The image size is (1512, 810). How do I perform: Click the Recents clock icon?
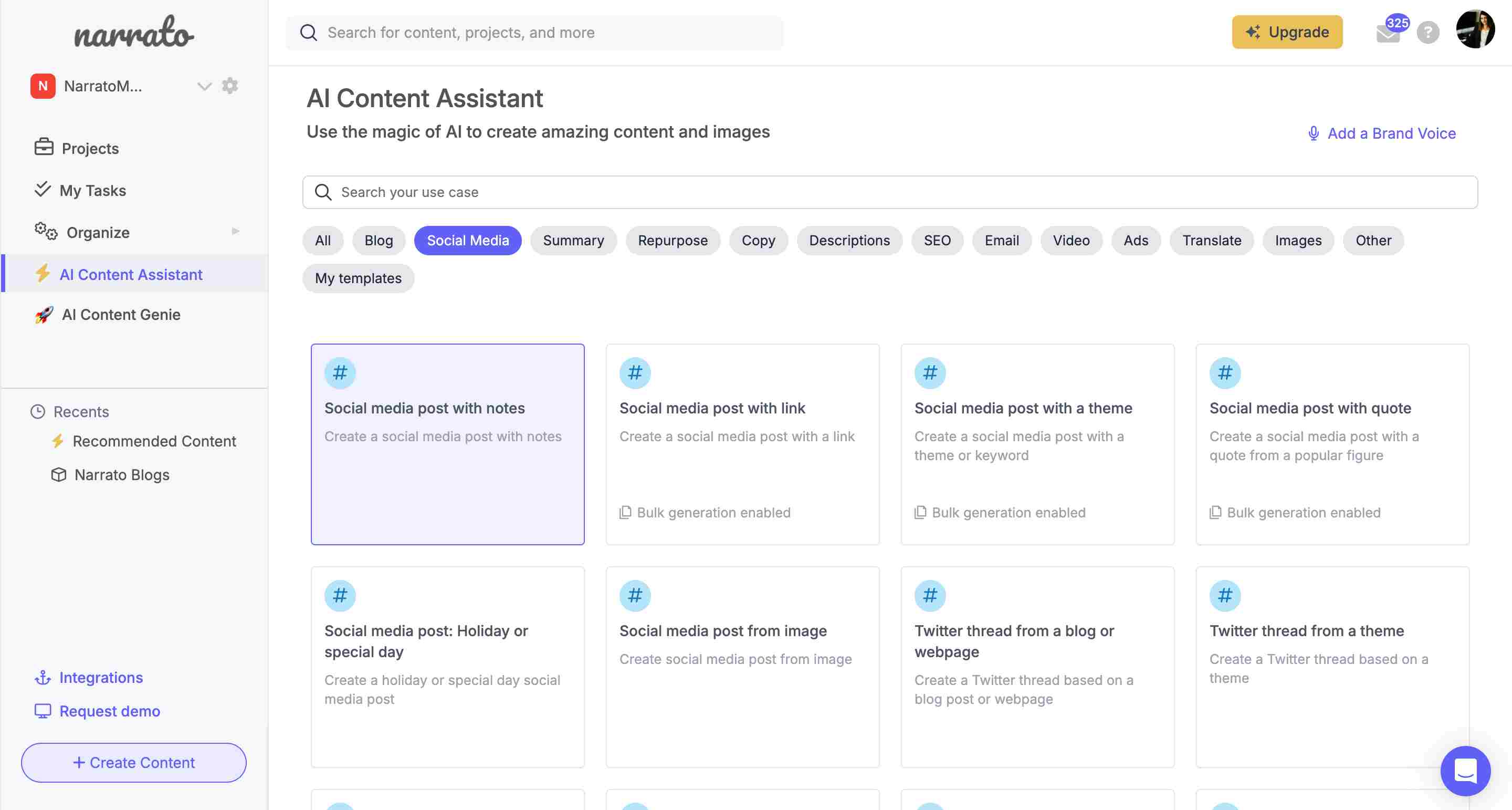coord(38,411)
